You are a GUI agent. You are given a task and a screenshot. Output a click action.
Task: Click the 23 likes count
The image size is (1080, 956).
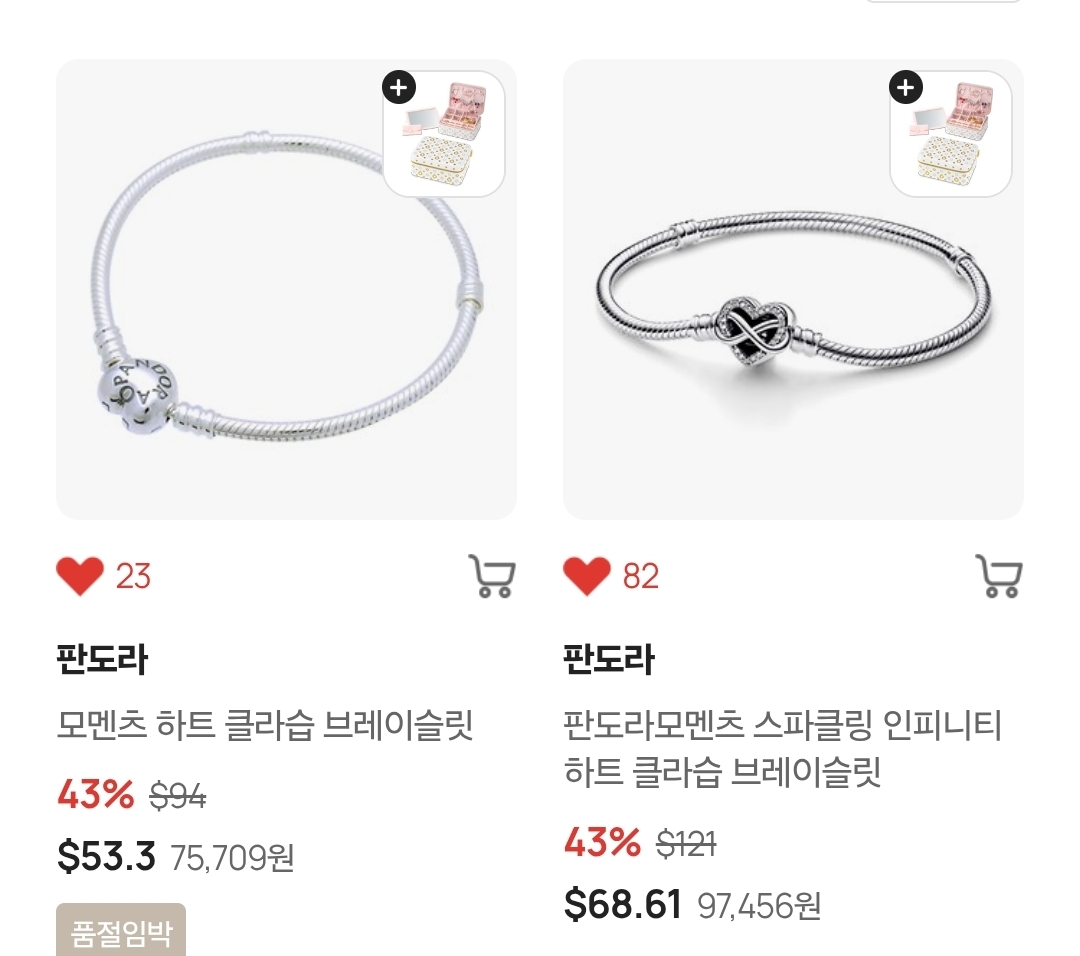click(x=133, y=576)
